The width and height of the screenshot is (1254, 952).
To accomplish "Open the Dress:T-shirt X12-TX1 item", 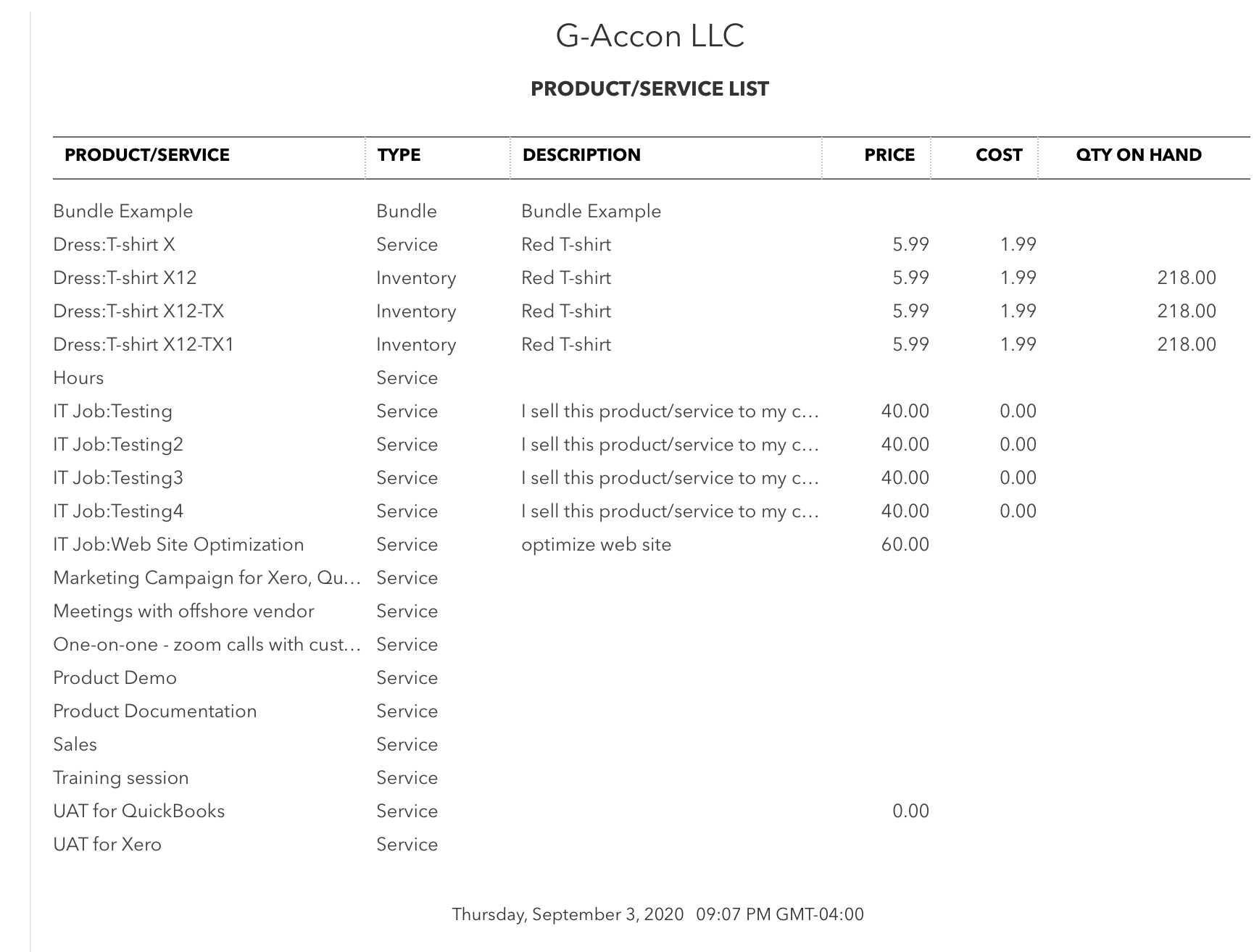I will [x=144, y=345].
